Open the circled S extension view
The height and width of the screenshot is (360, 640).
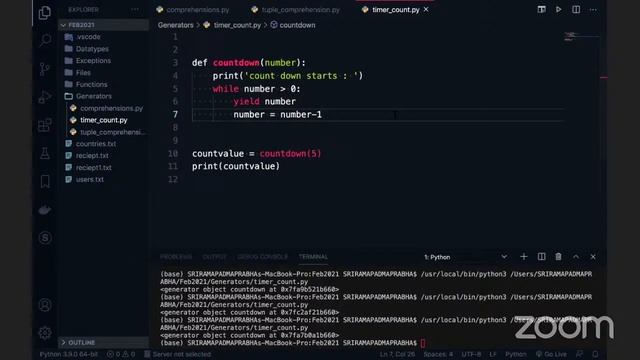[45, 238]
